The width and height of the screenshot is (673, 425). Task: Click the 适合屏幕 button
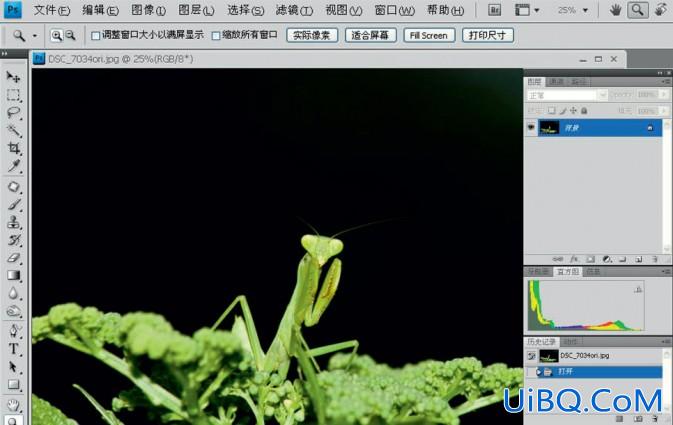point(370,36)
